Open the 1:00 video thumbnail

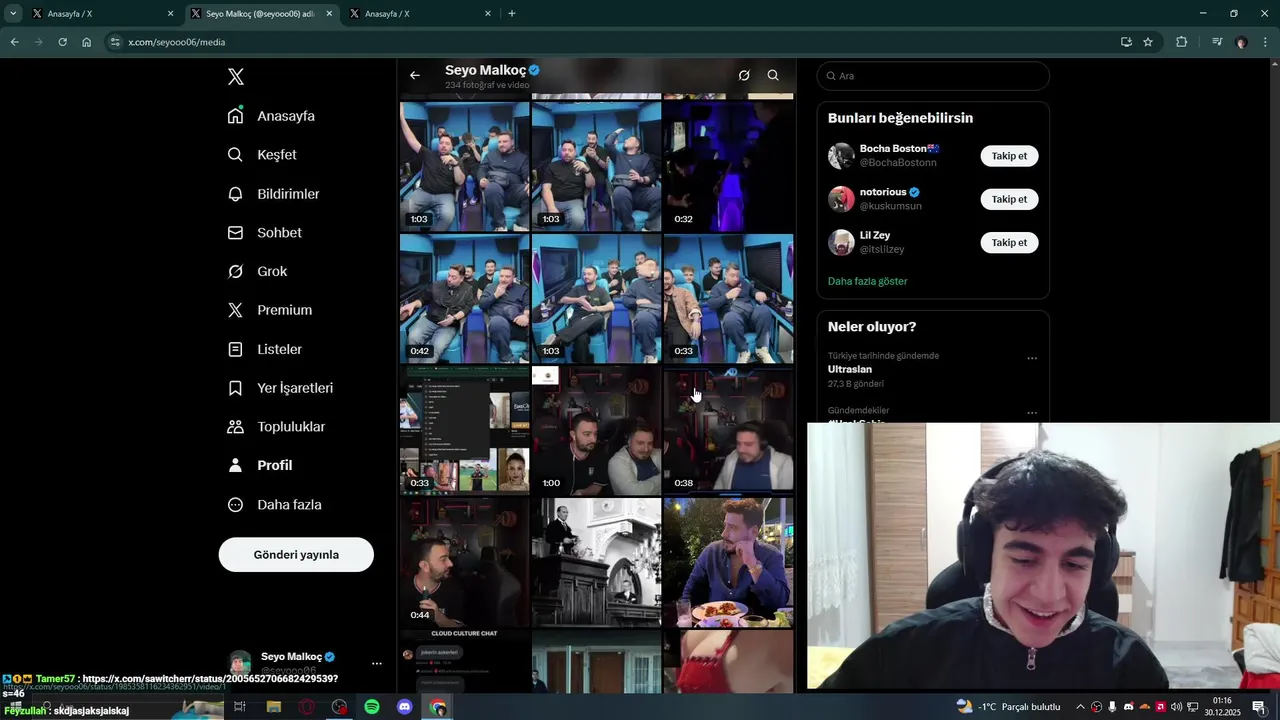tap(596, 430)
